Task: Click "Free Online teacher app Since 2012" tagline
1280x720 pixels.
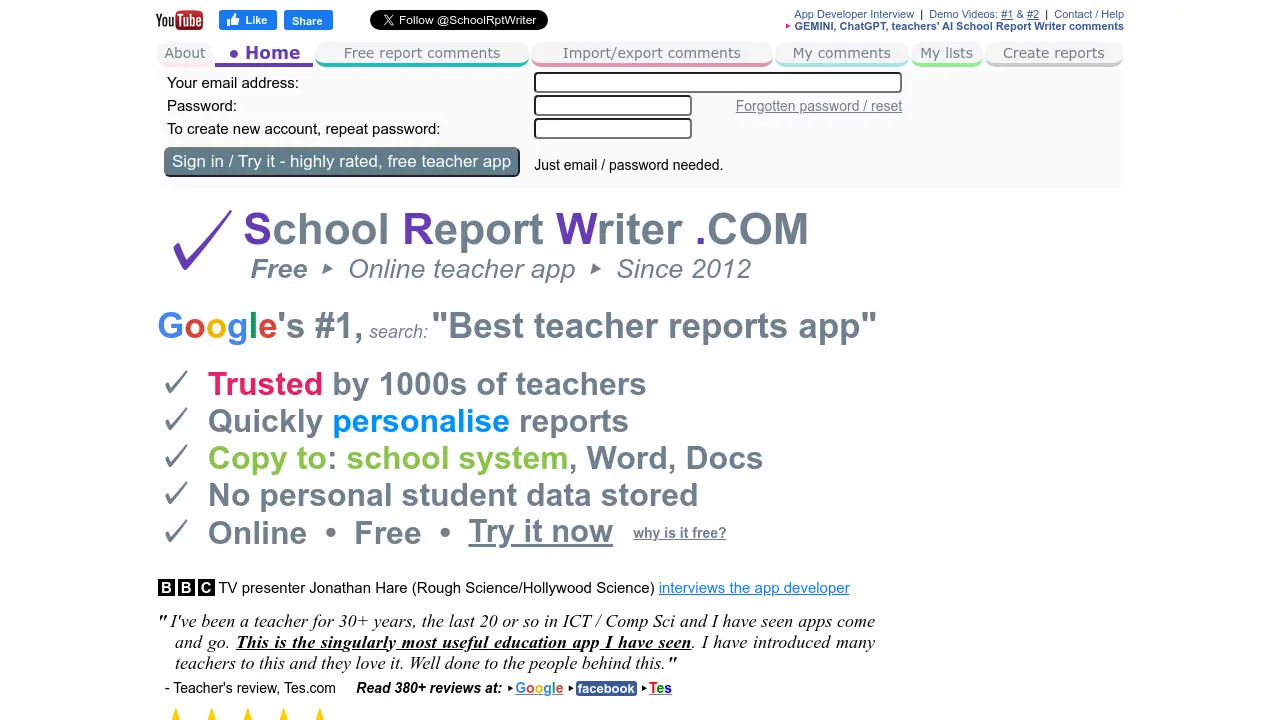Action: coord(501,269)
